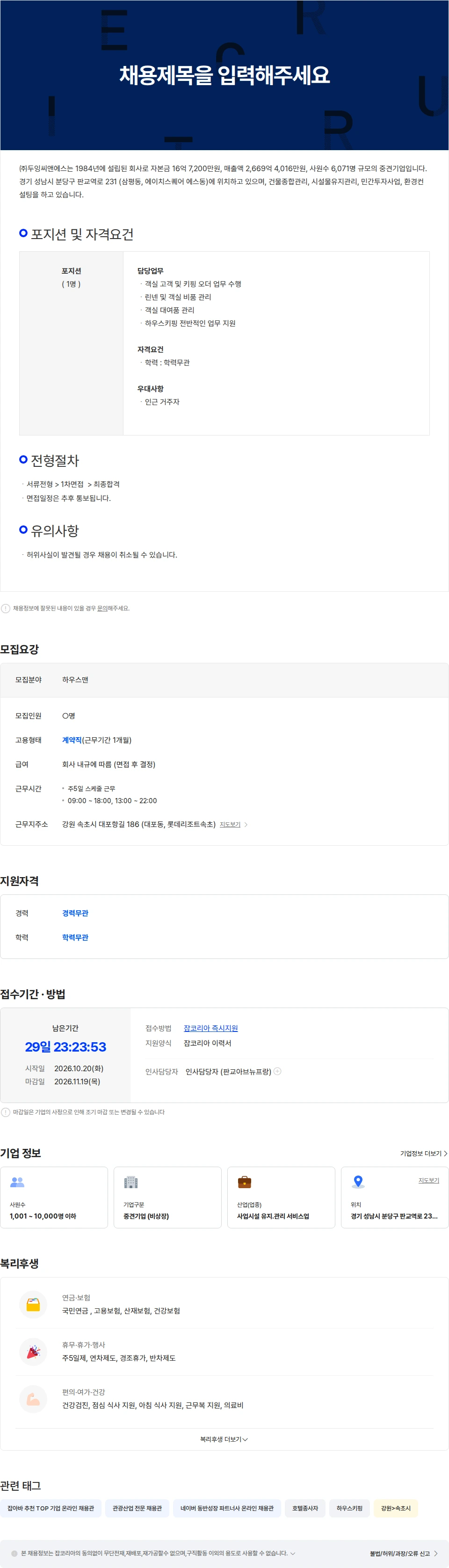Select tag 관광산업 전문 채용관
This screenshot has width=449, height=1568.
coord(137,1508)
